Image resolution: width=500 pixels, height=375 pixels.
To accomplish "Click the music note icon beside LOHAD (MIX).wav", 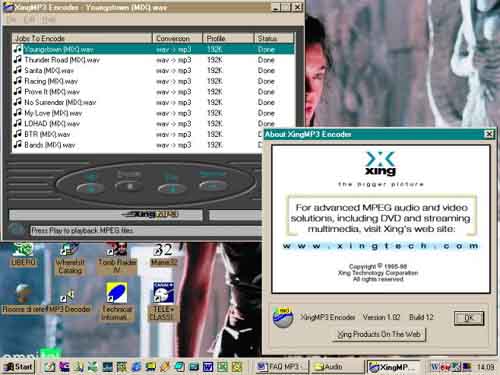I will pos(18,124).
